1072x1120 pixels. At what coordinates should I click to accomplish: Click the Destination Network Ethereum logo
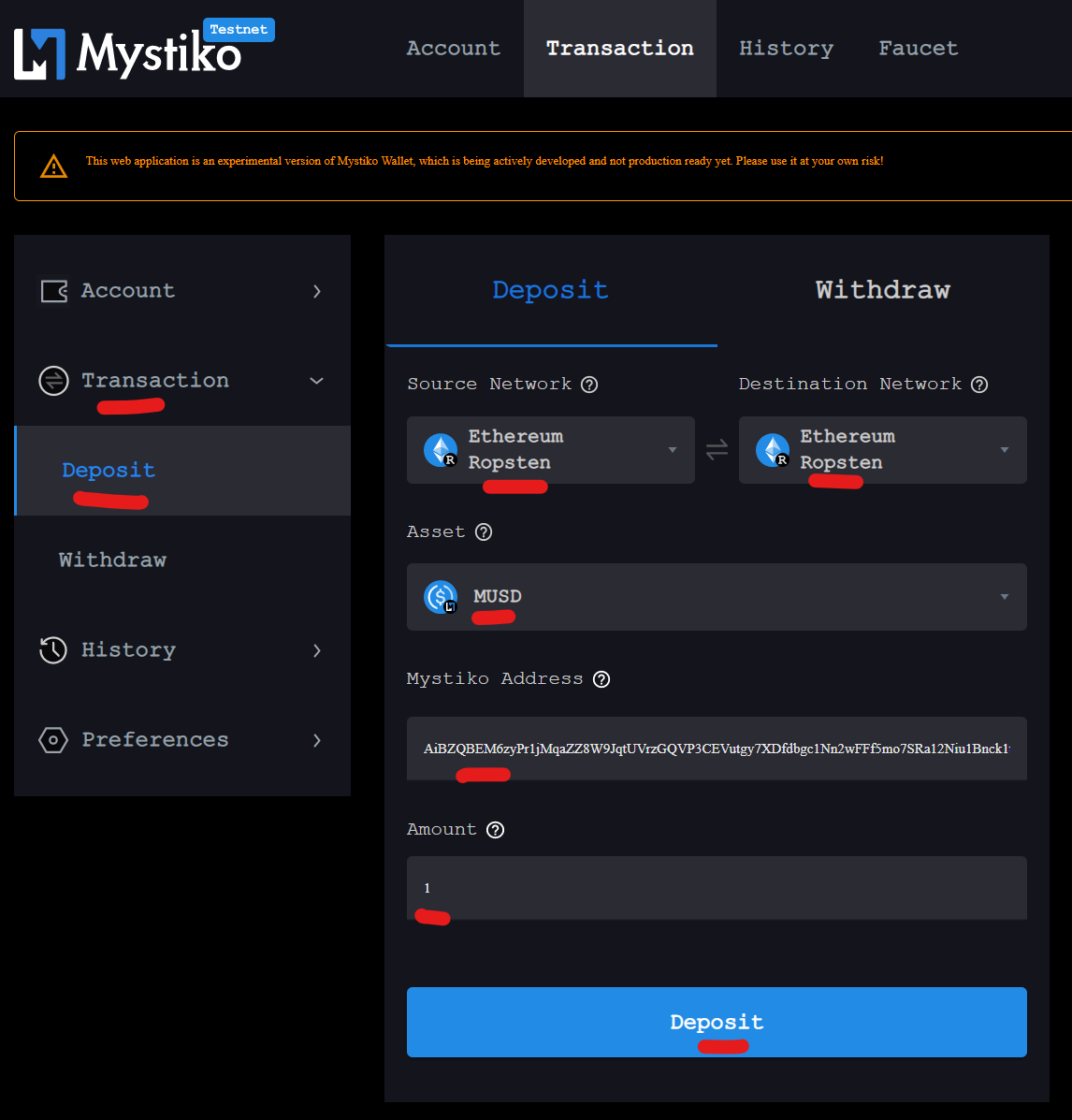coord(773,450)
